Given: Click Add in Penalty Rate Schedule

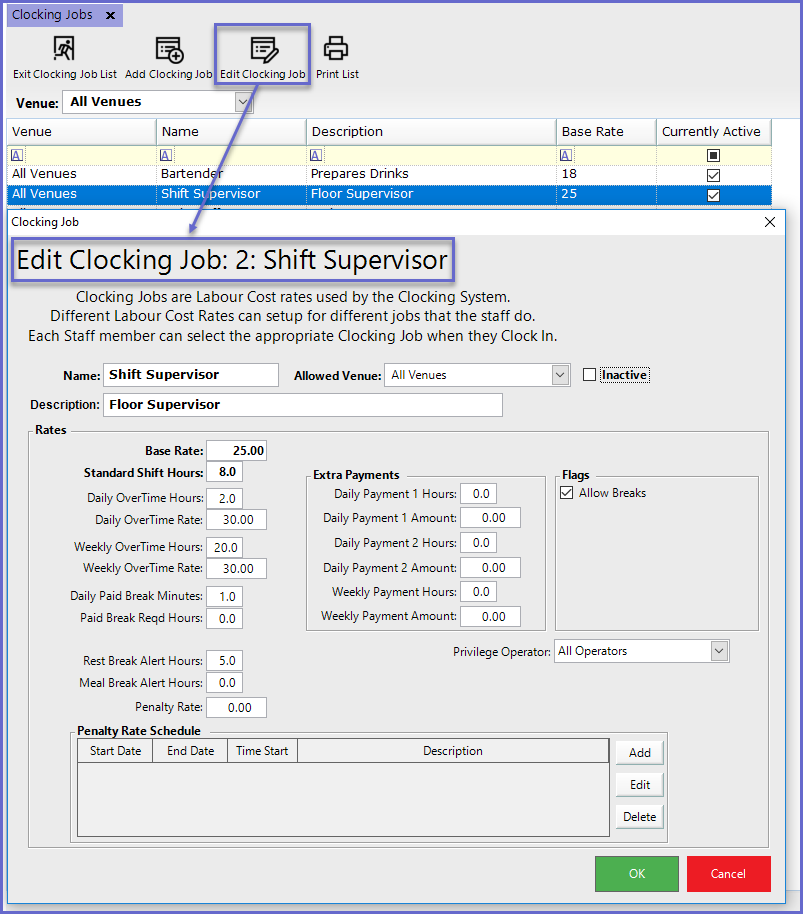Looking at the screenshot, I should point(639,753).
